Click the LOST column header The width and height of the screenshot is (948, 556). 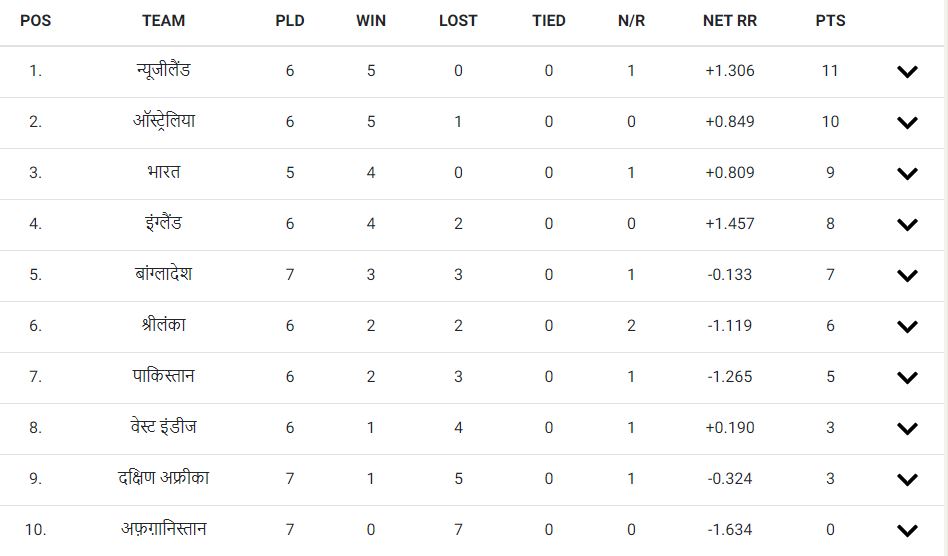click(x=458, y=21)
